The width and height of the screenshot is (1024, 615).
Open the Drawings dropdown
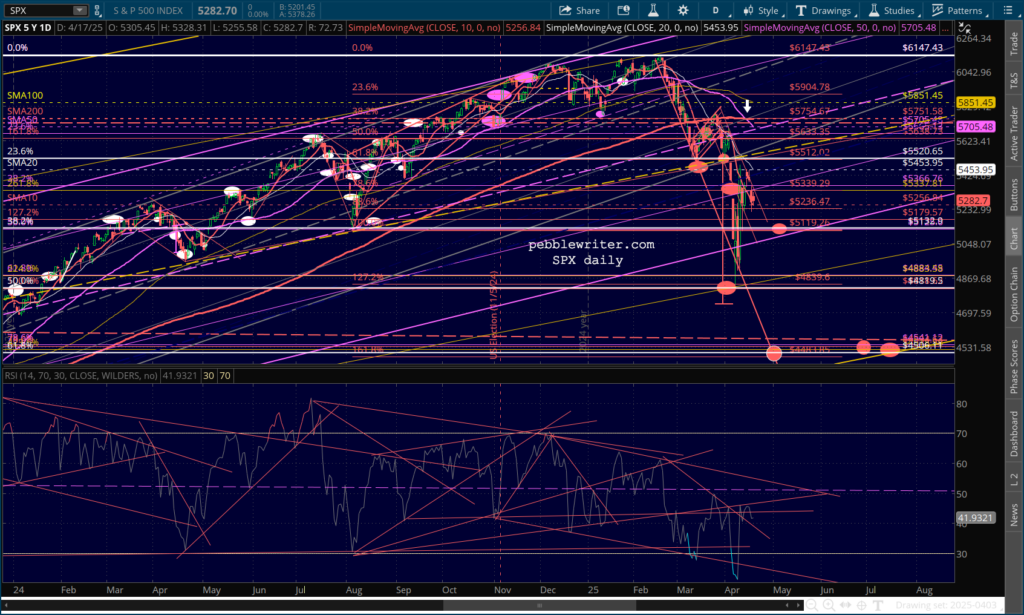[821, 10]
